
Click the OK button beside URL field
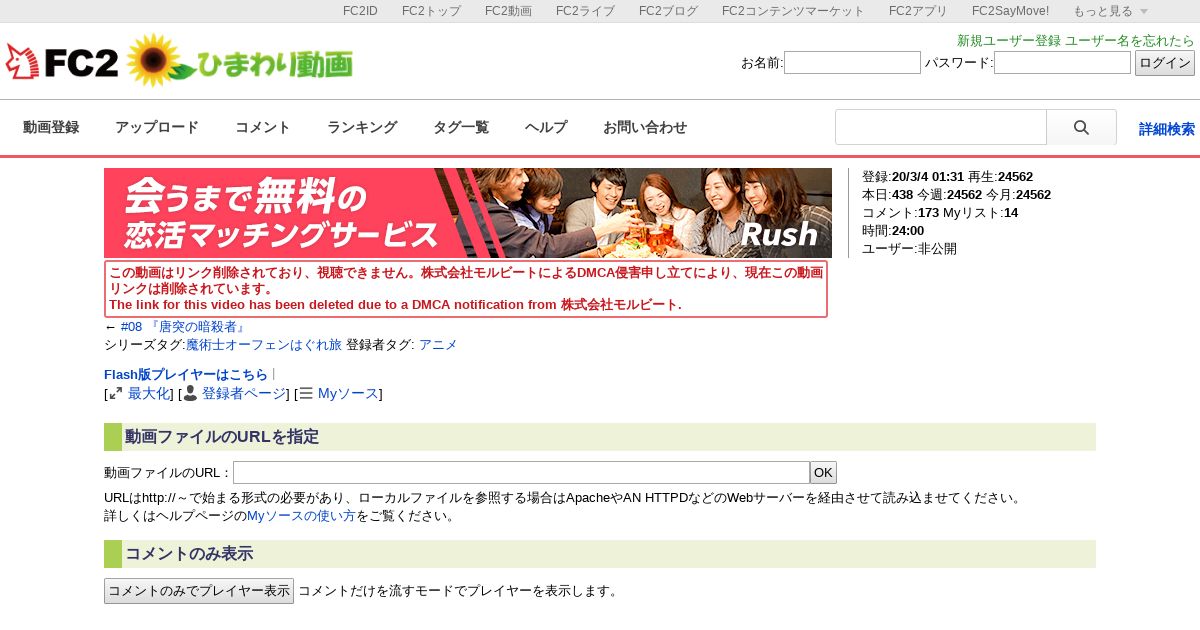(823, 473)
